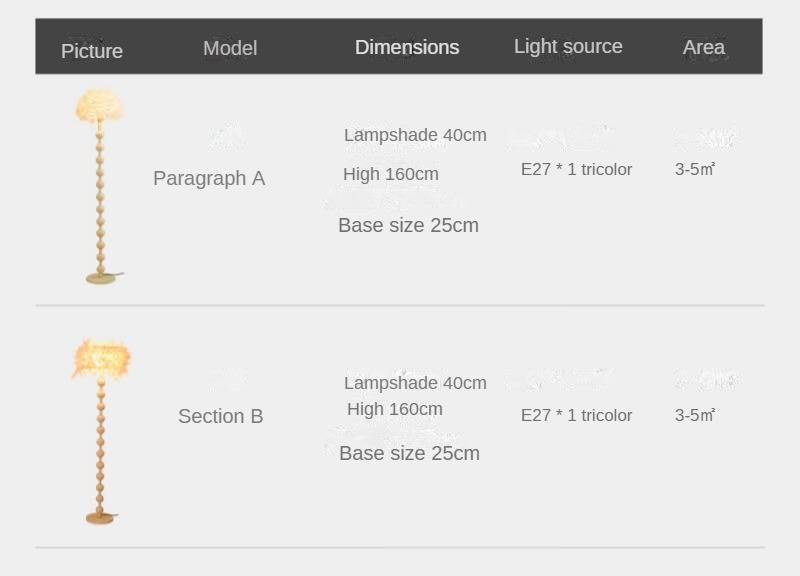
Task: Click the Section B lamp's feather lampshade
Action: (x=101, y=357)
